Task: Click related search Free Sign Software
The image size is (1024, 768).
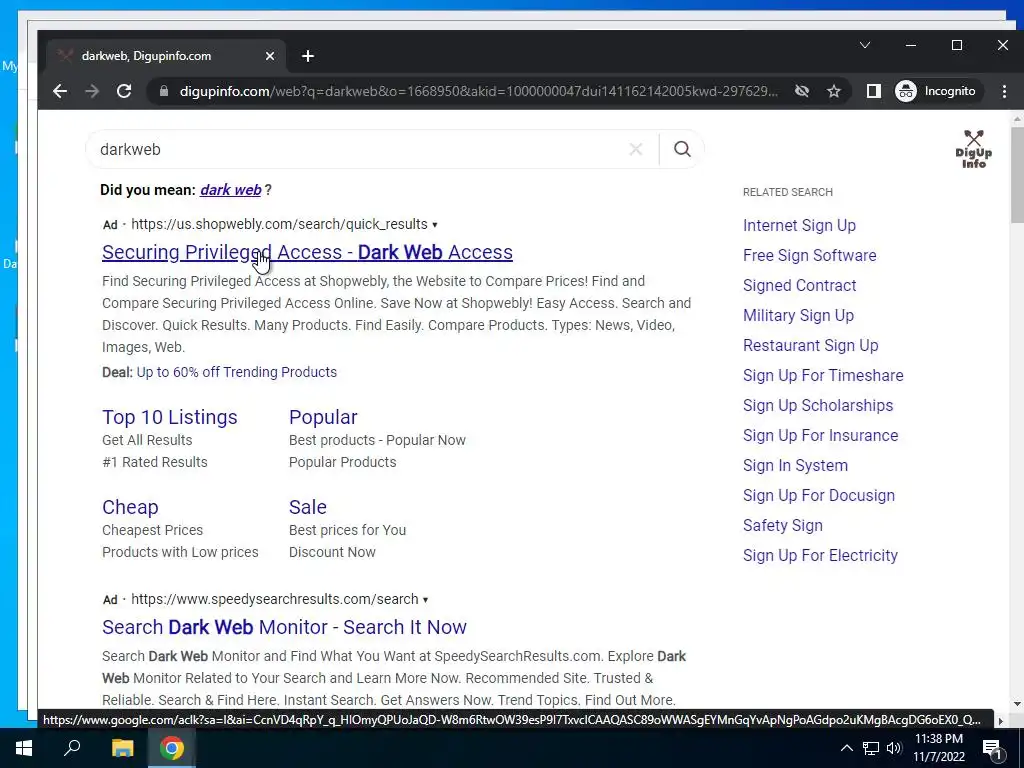Action: (x=810, y=255)
